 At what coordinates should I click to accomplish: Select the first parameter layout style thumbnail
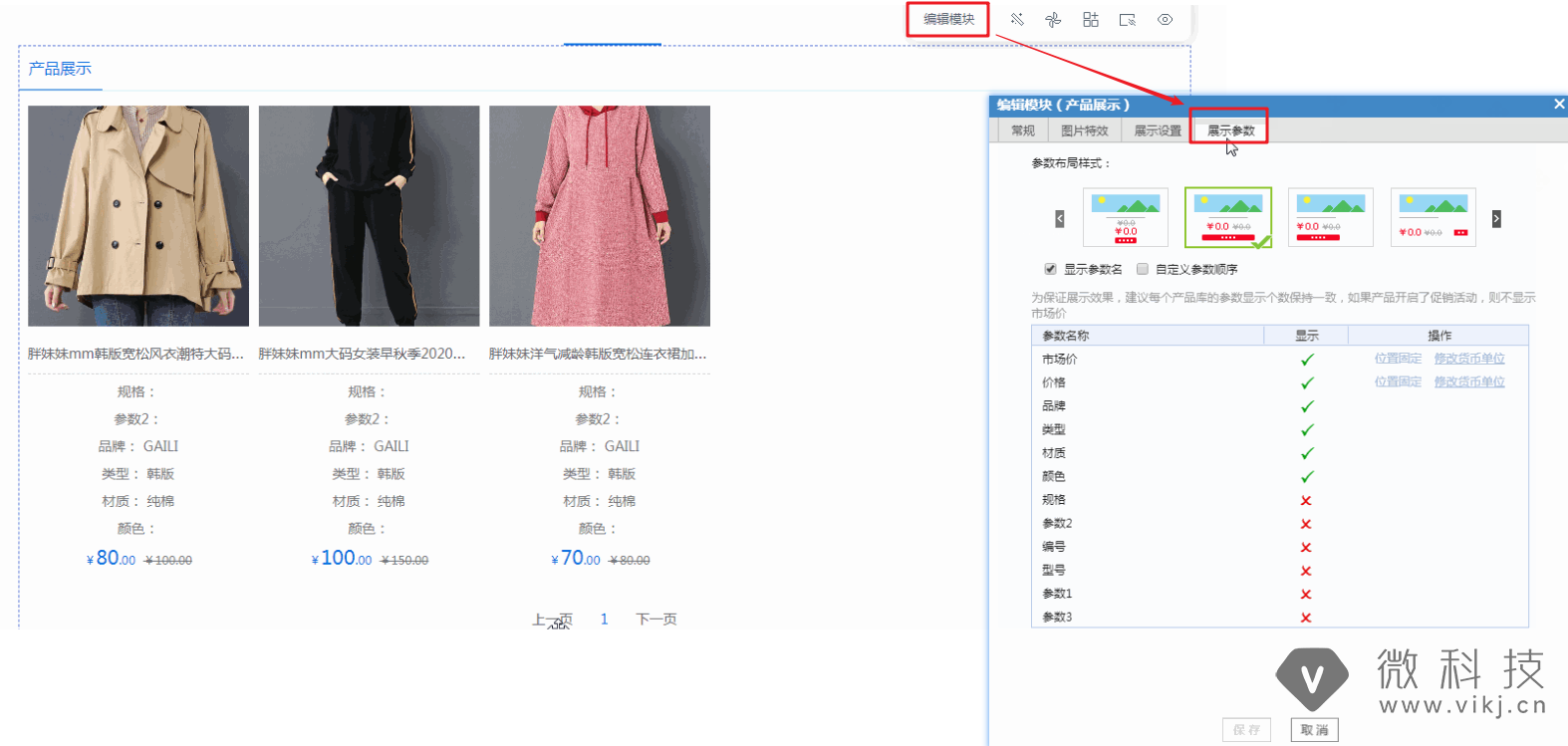coord(1125,217)
